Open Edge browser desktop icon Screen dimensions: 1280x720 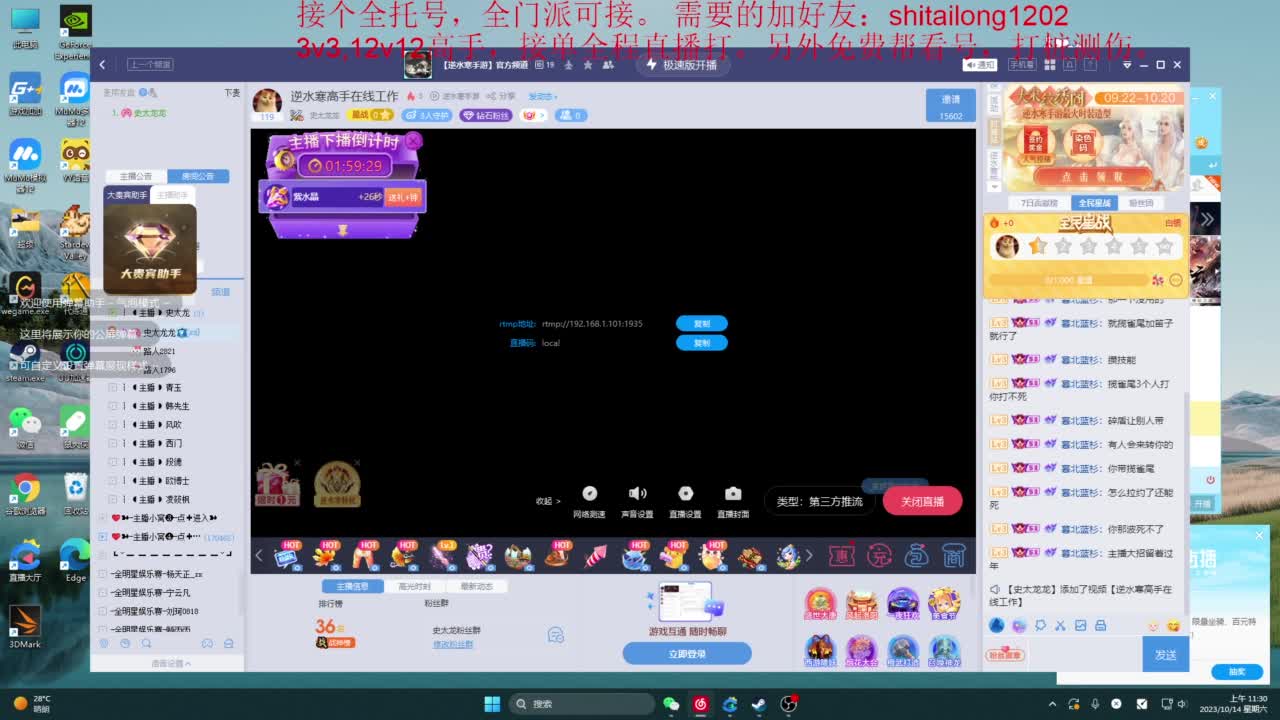pos(75,560)
